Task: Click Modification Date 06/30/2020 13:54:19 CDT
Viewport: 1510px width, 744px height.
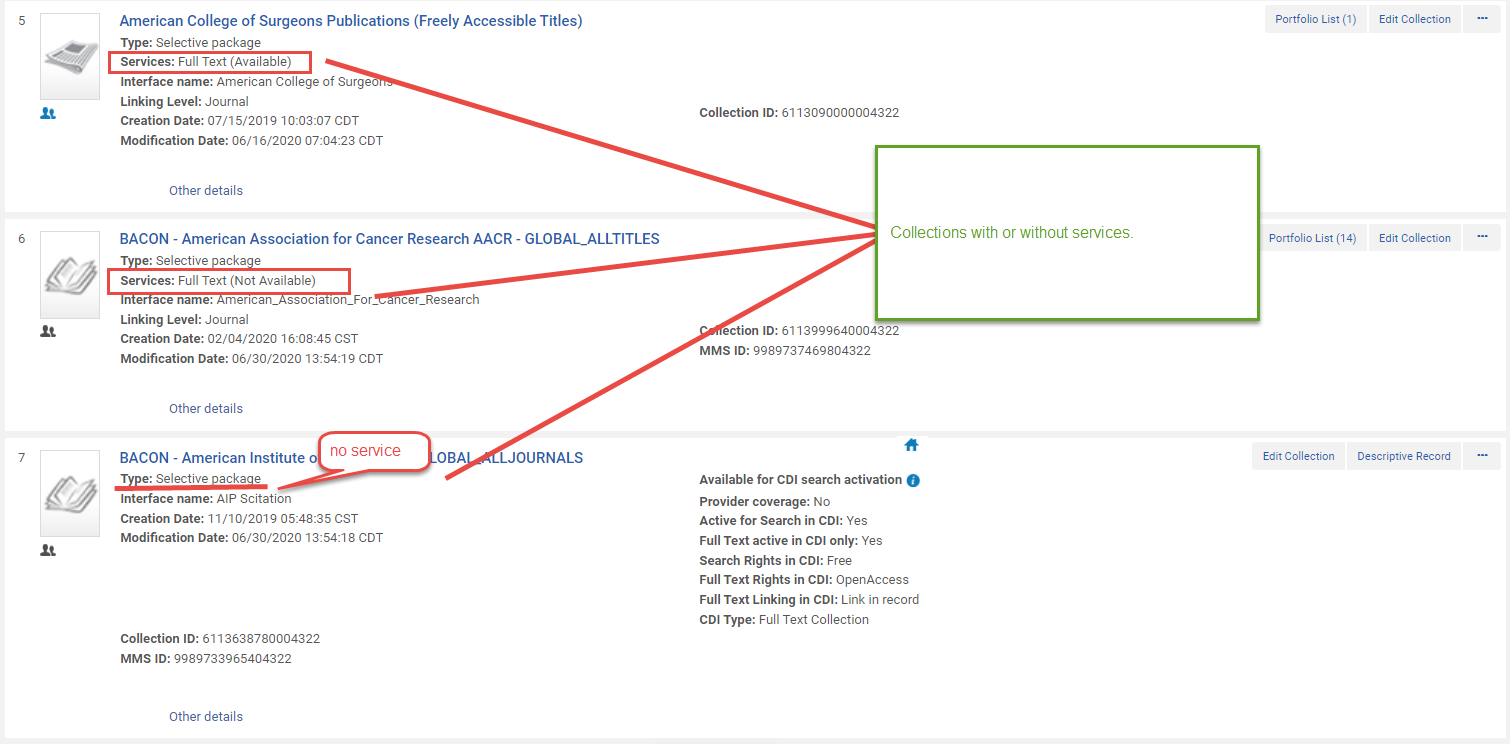Action: point(252,359)
